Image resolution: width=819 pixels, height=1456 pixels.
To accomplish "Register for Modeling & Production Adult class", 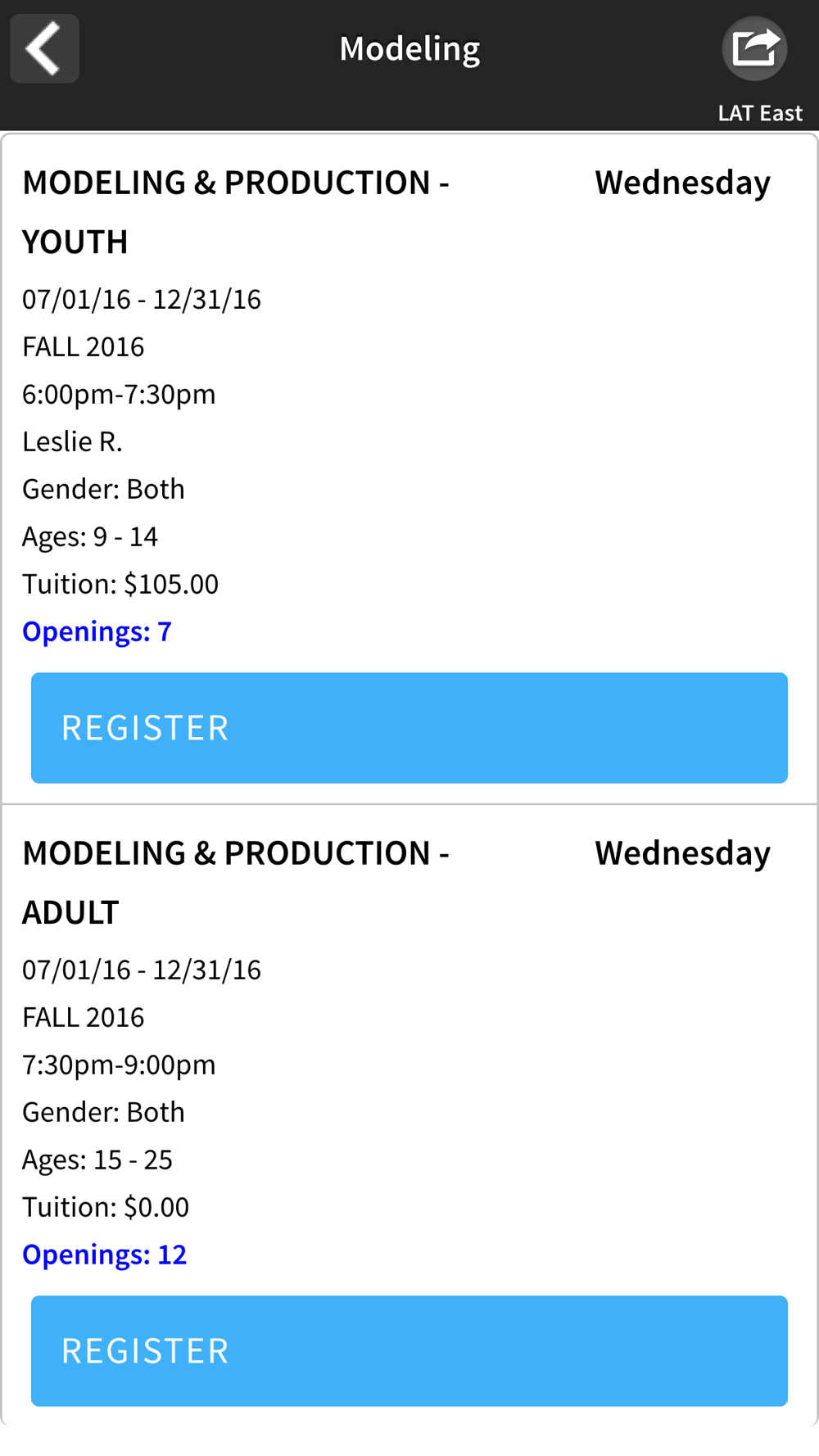I will 409,1350.
